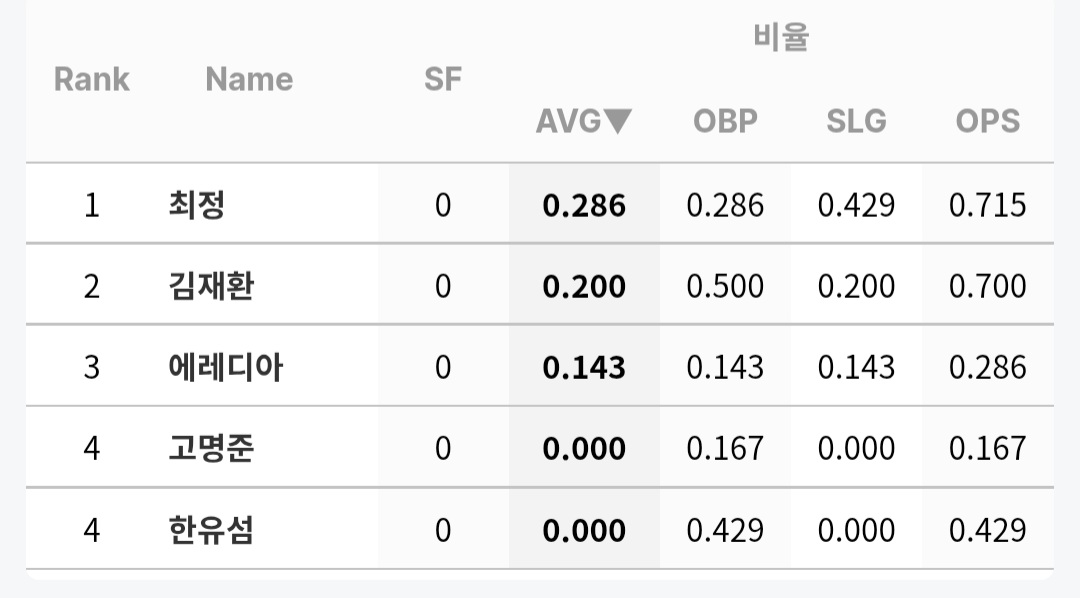
Task: Open player 최정's profile link
Action: 197,205
